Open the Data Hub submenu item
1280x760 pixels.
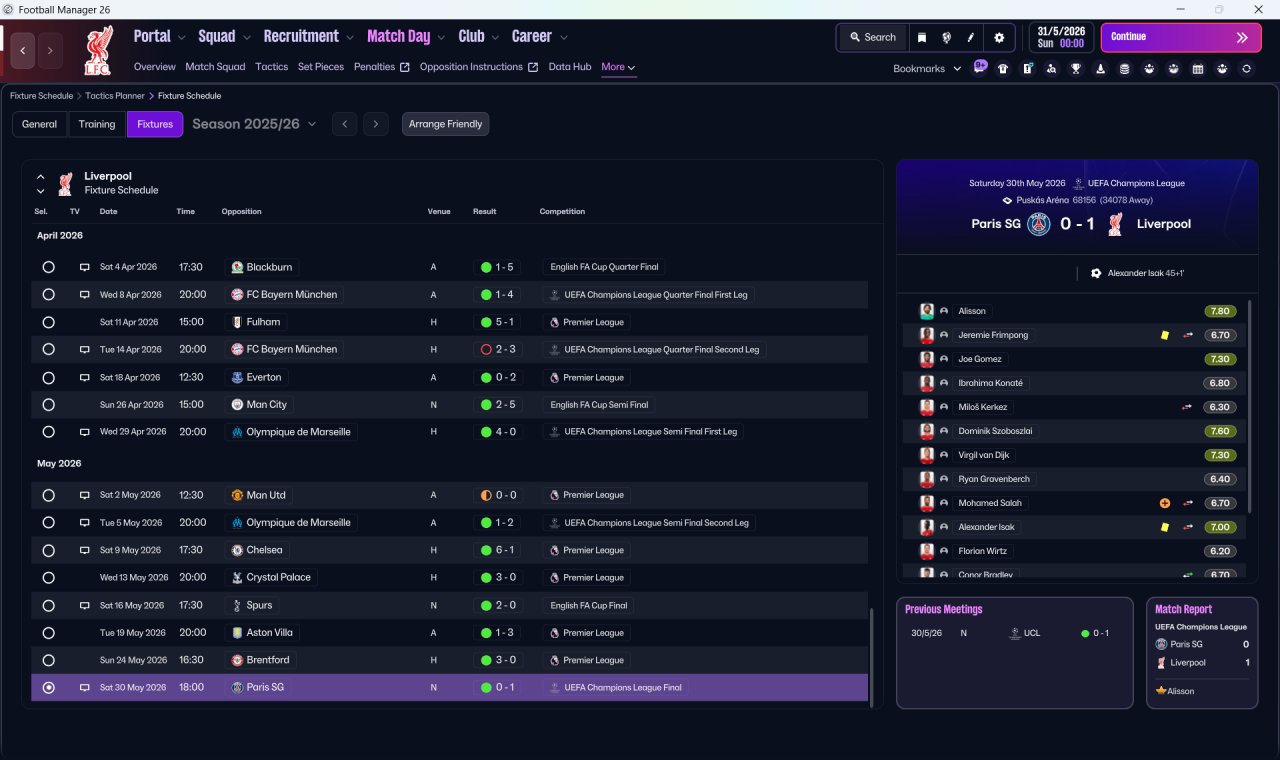[570, 67]
